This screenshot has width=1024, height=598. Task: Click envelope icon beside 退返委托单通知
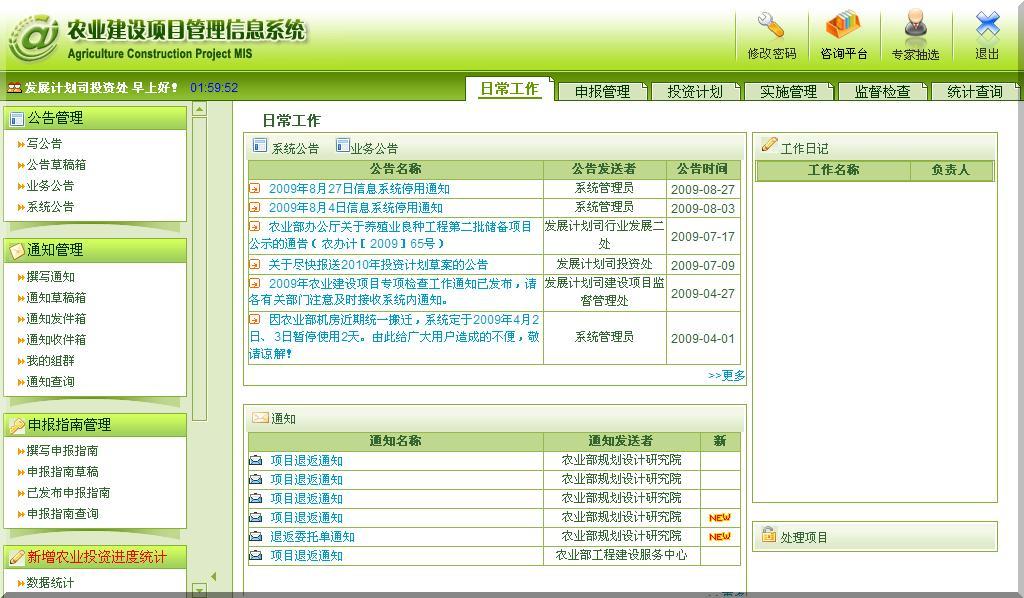coord(256,537)
